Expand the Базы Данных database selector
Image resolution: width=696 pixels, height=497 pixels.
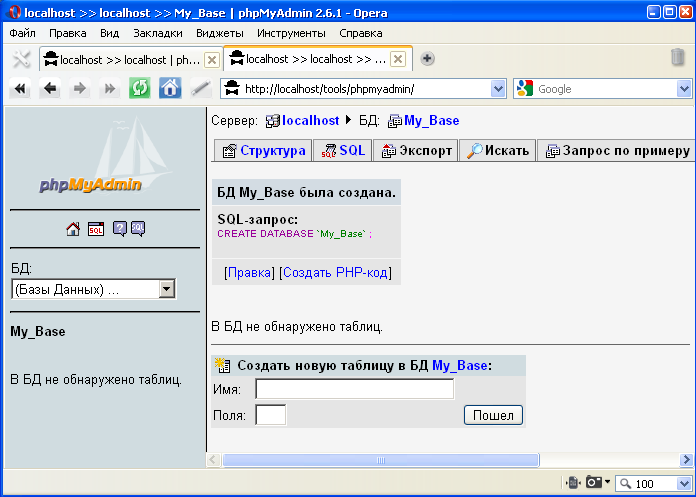pyautogui.click(x=166, y=289)
